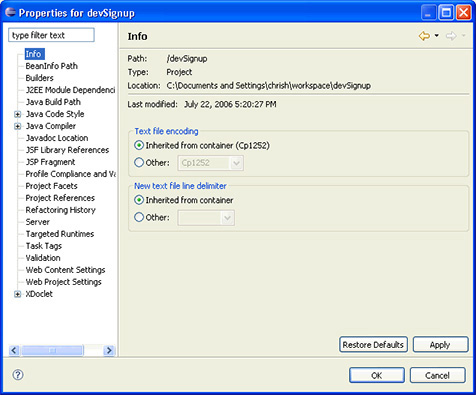Select J2EE Module Dependencies
Viewport: 476px width, 395px height.
70,90
